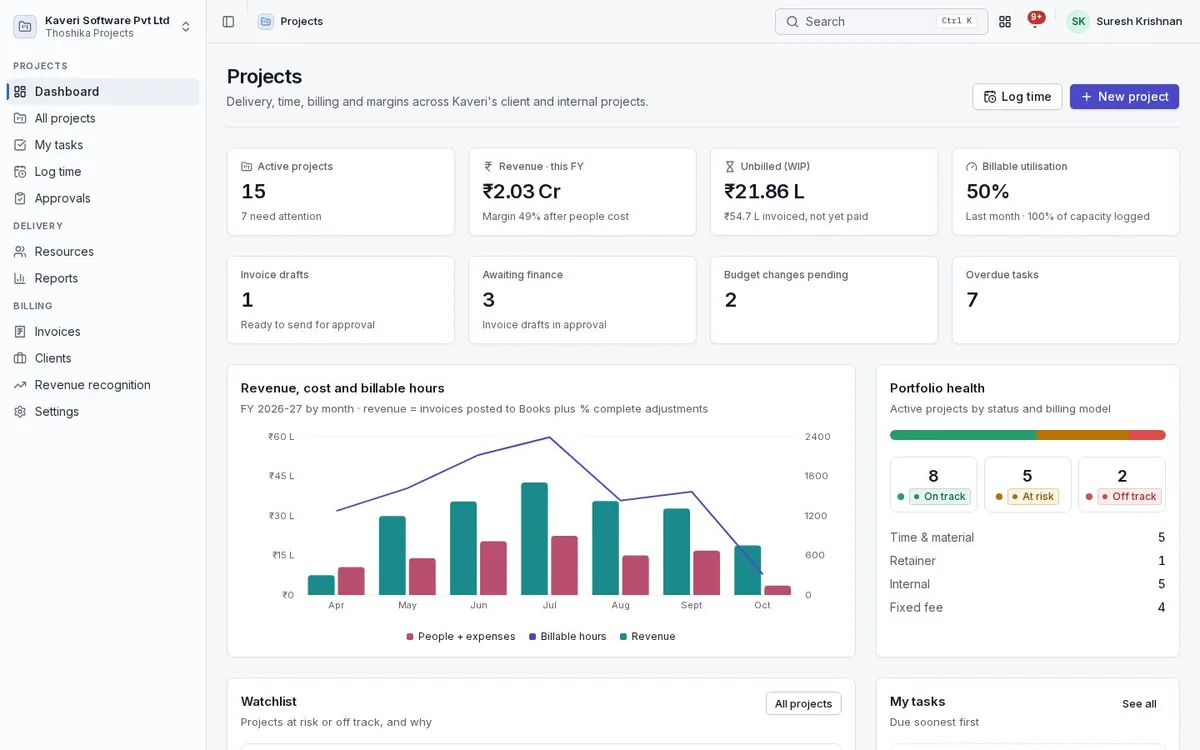Image resolution: width=1200 pixels, height=750 pixels.
Task: Click the Thoshika Projects workspace logo icon
Action: [25, 27]
